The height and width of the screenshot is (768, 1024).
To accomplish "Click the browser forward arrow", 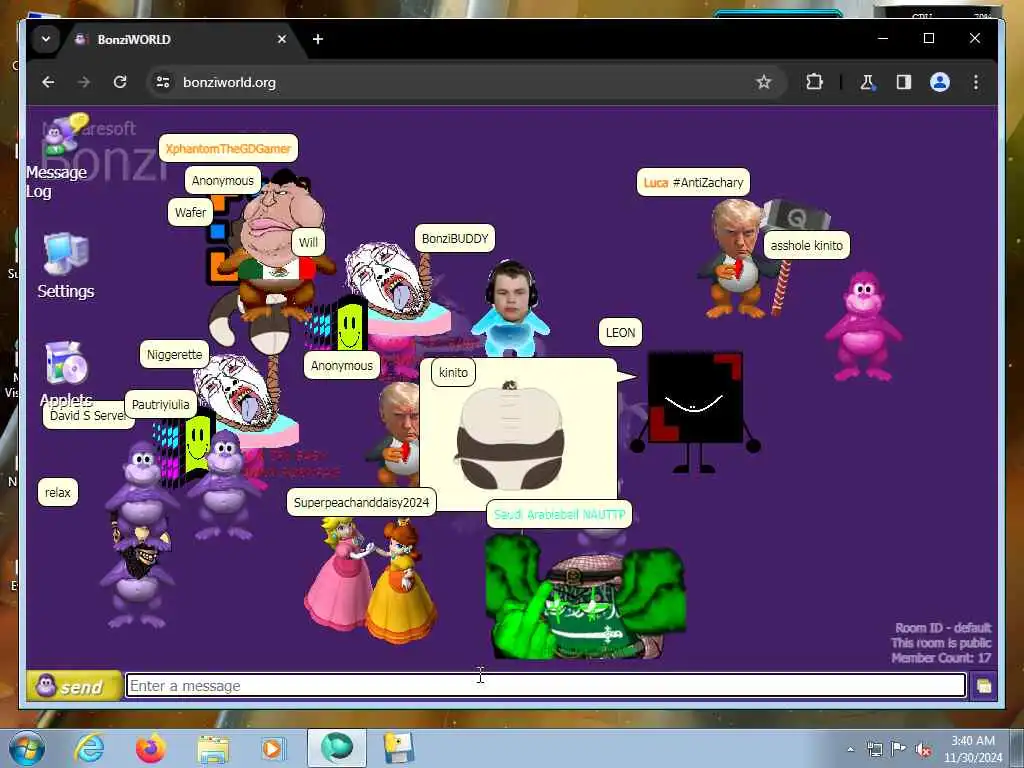I will (x=84, y=82).
